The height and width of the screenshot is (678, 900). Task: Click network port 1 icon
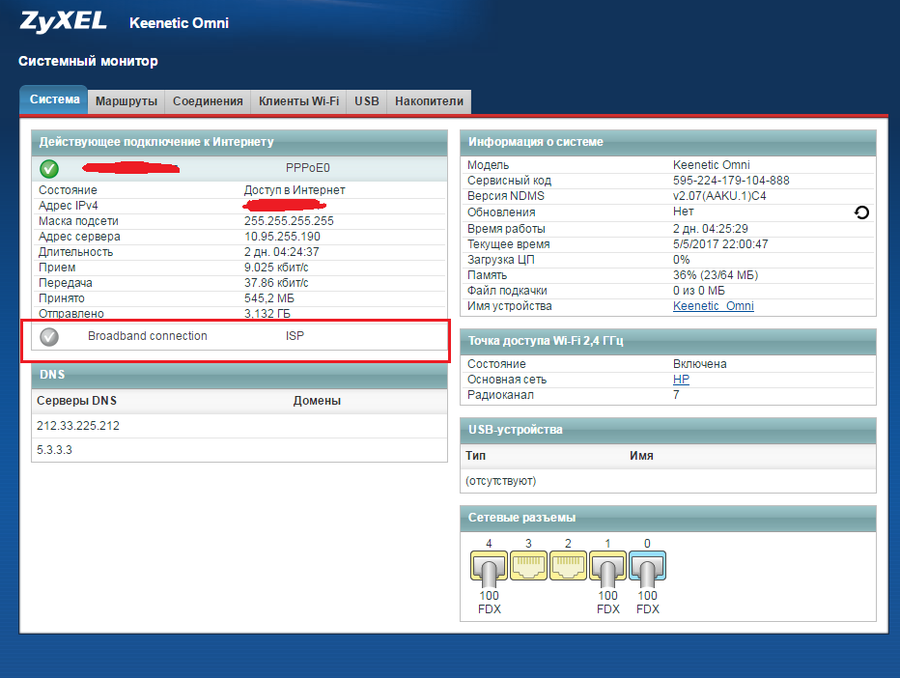click(607, 569)
